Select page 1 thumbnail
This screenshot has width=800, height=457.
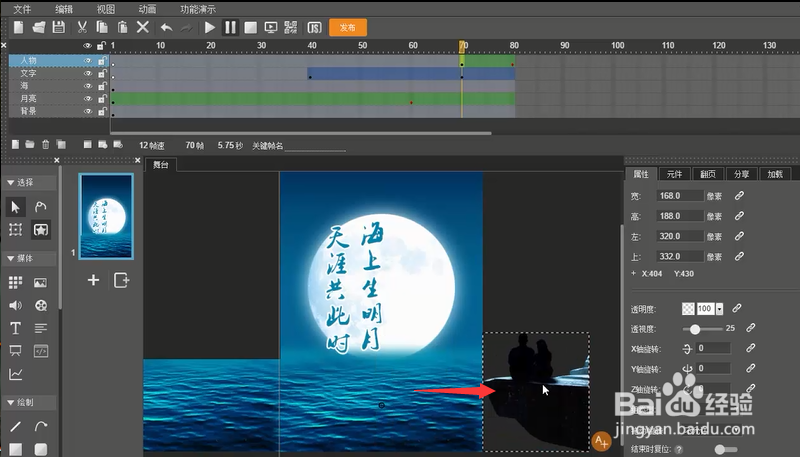coord(106,216)
